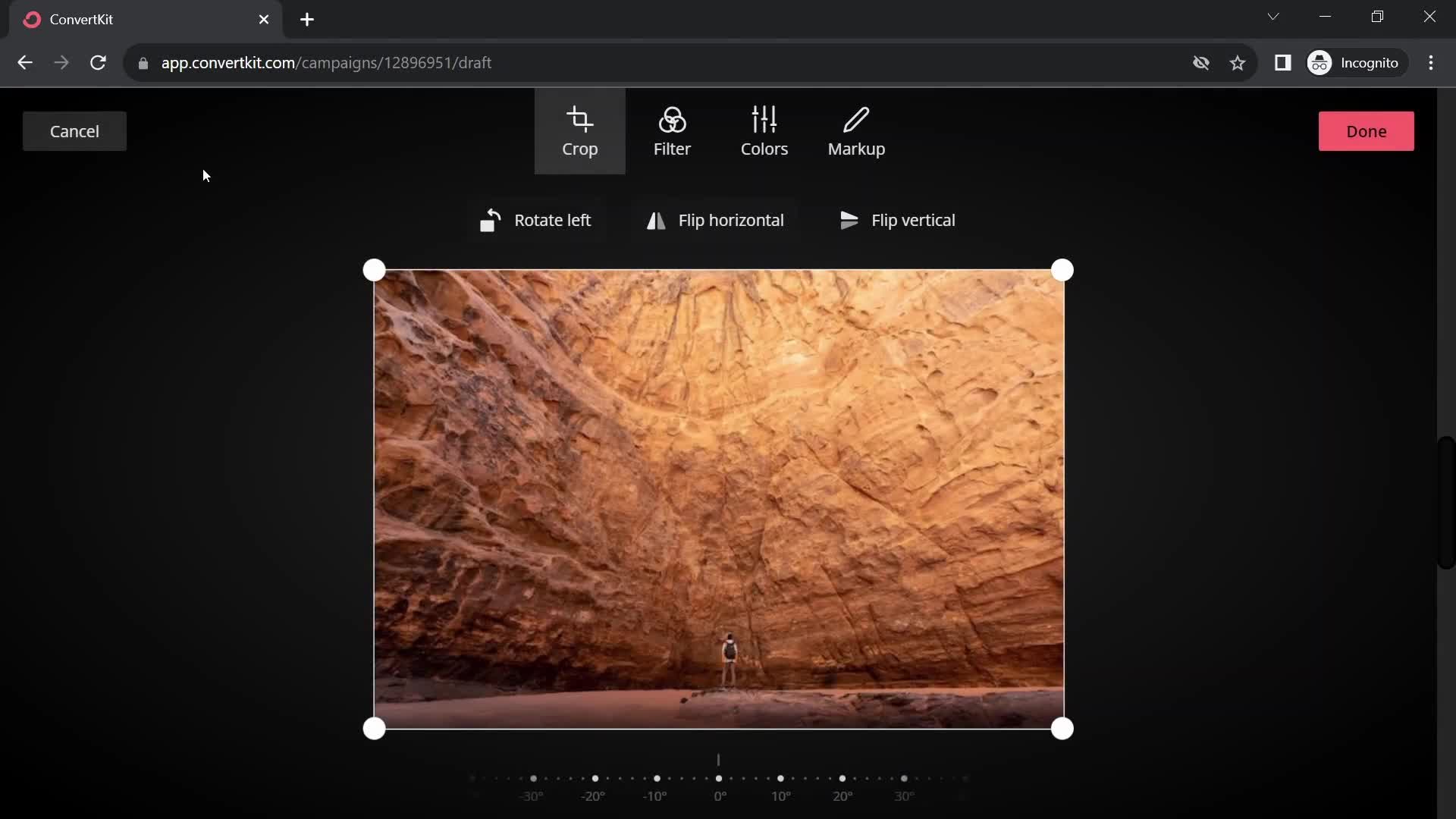Click Done to apply changes
This screenshot has height=819, width=1456.
click(x=1366, y=131)
